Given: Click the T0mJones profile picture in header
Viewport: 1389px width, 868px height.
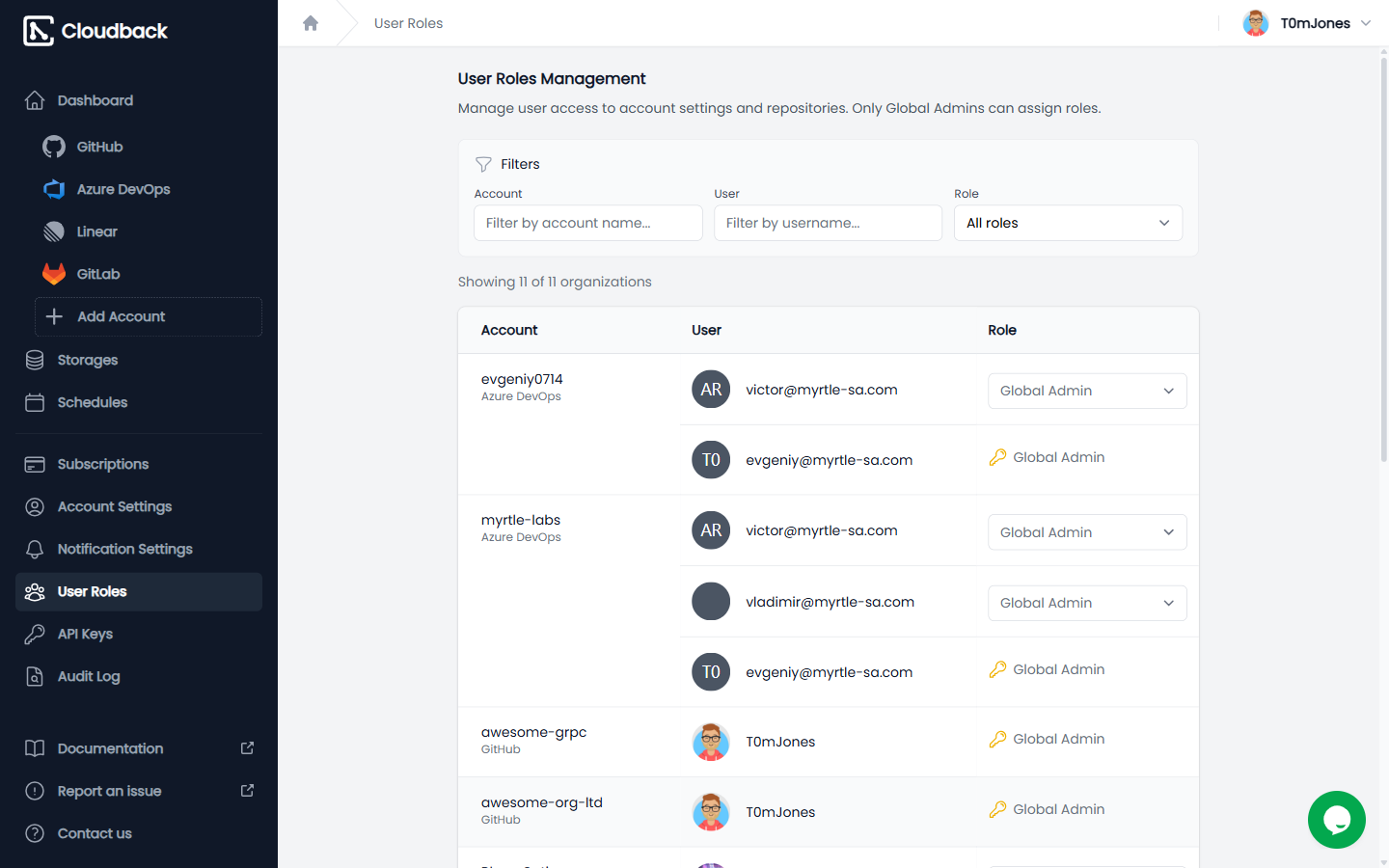Looking at the screenshot, I should tap(1256, 23).
